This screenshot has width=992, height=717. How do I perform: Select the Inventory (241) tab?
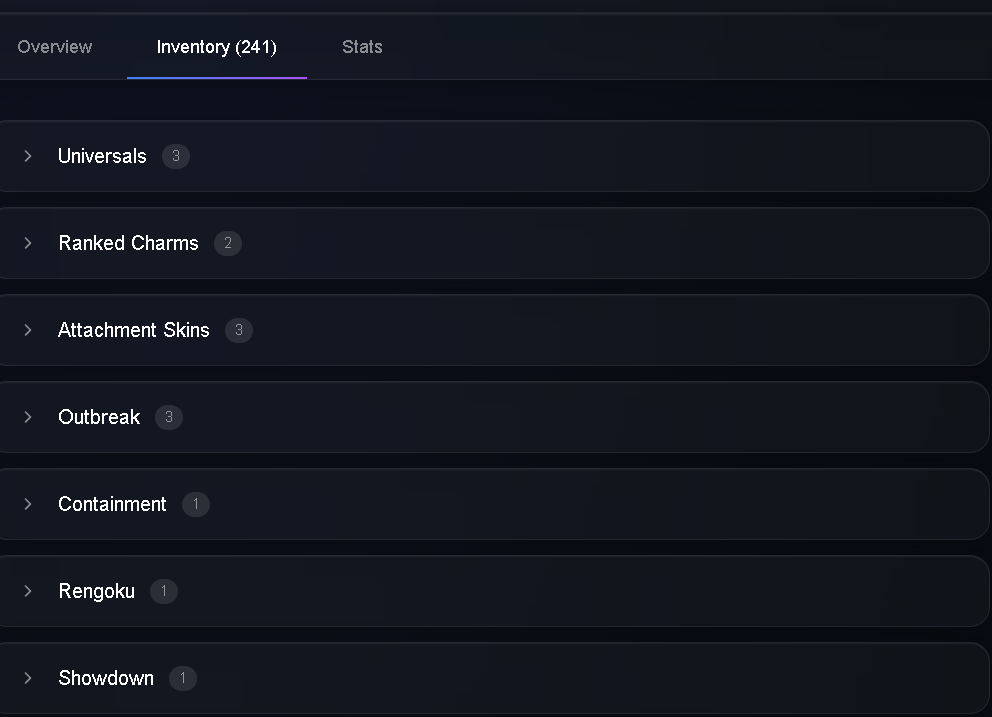216,47
